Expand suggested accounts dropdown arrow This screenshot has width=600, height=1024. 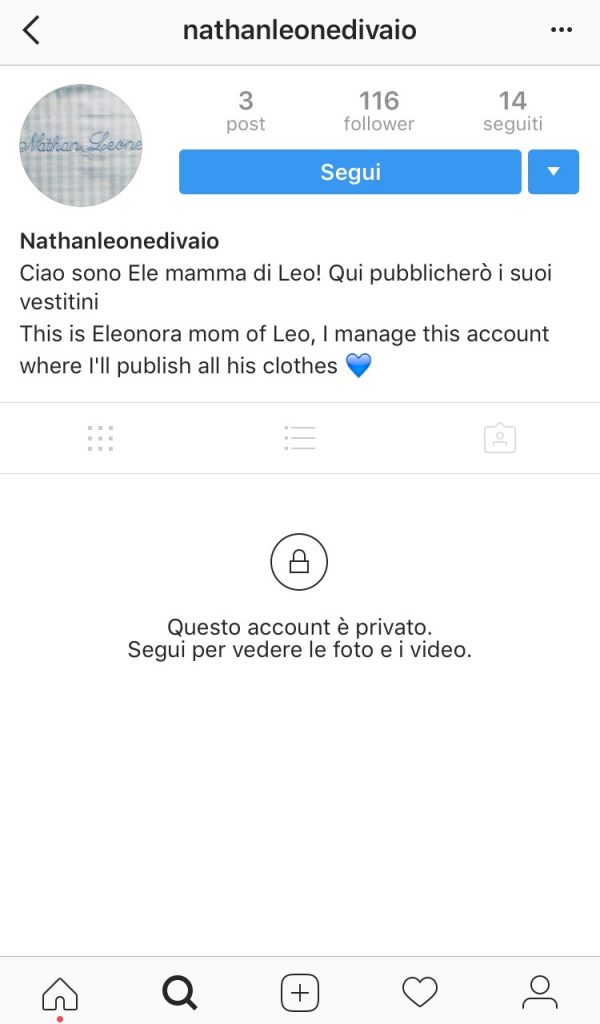tap(553, 172)
